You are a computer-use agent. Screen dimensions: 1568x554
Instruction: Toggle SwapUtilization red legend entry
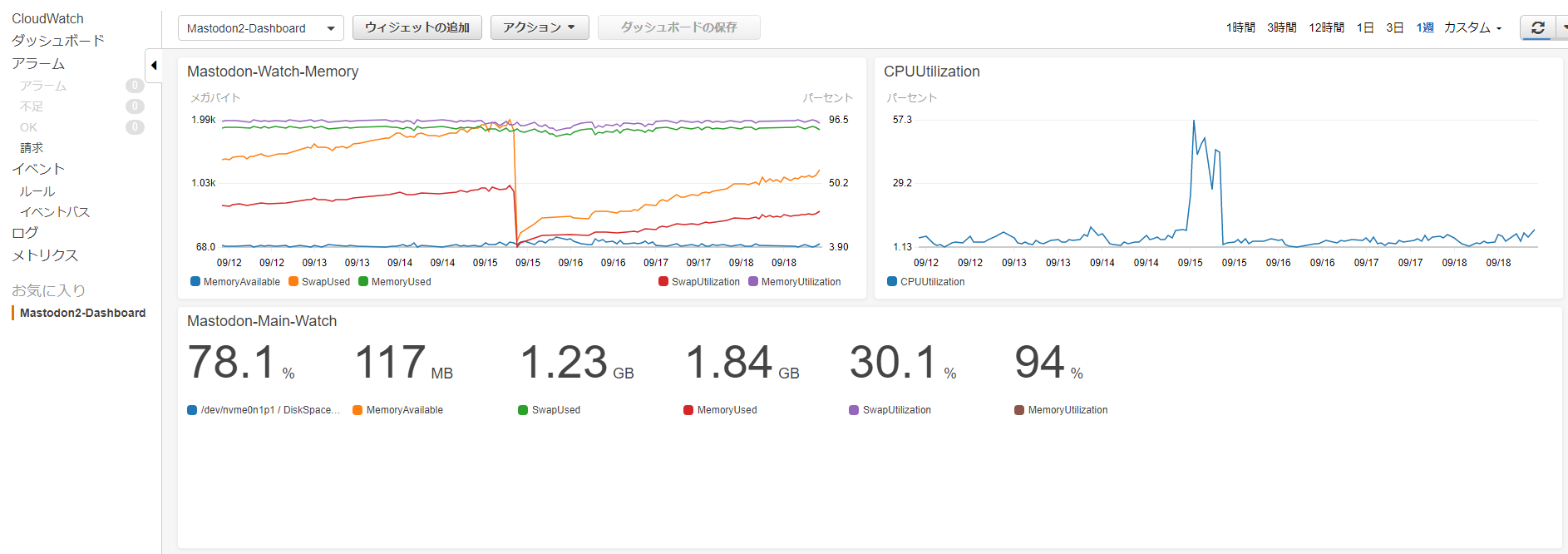pos(699,281)
